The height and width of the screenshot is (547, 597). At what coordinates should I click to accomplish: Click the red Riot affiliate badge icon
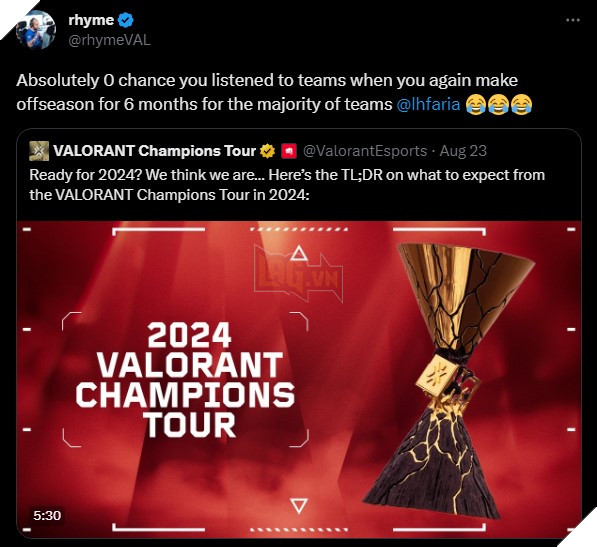click(289, 151)
